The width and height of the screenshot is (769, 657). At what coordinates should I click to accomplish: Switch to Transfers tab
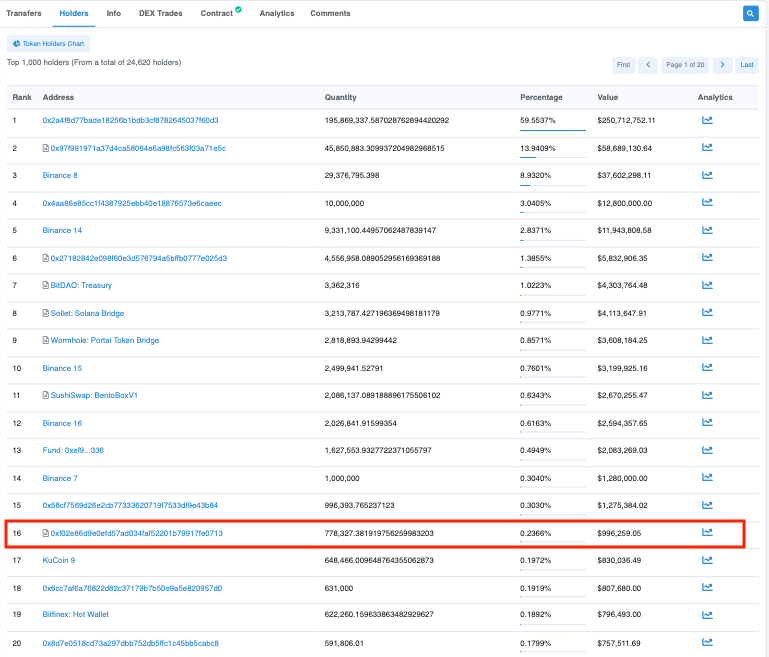[x=24, y=13]
